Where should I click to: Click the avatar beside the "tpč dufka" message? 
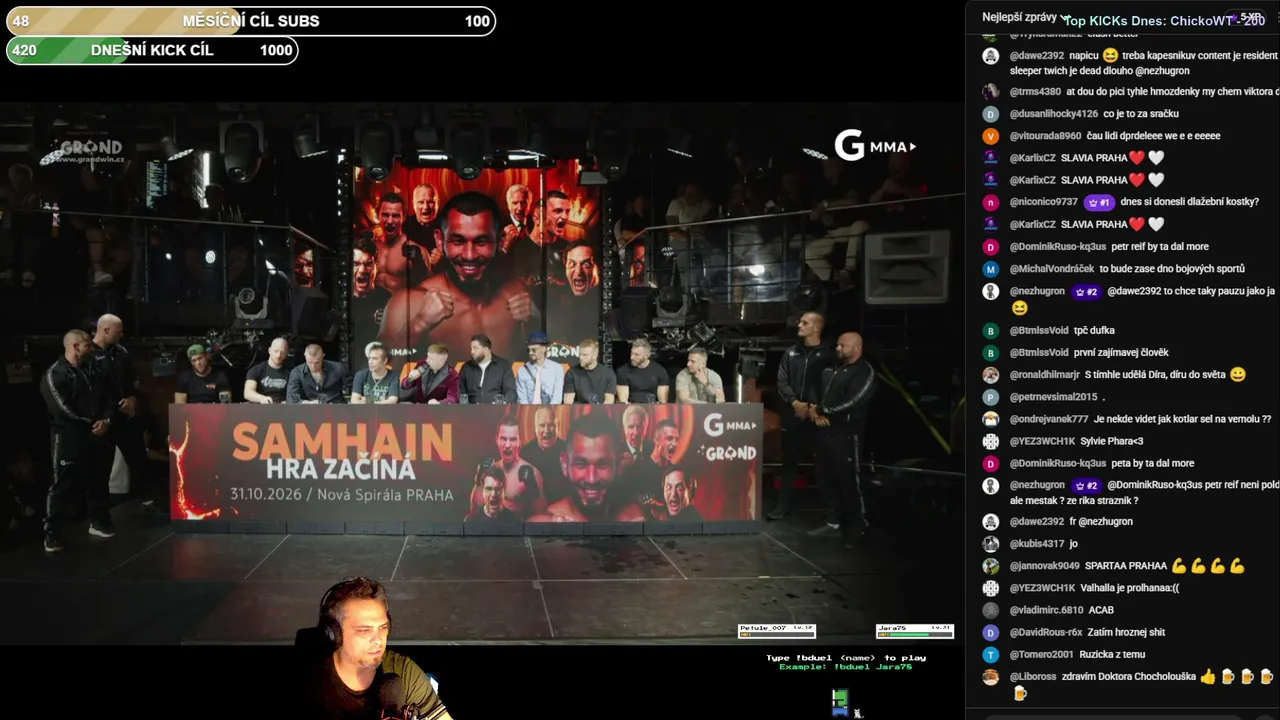coord(991,331)
